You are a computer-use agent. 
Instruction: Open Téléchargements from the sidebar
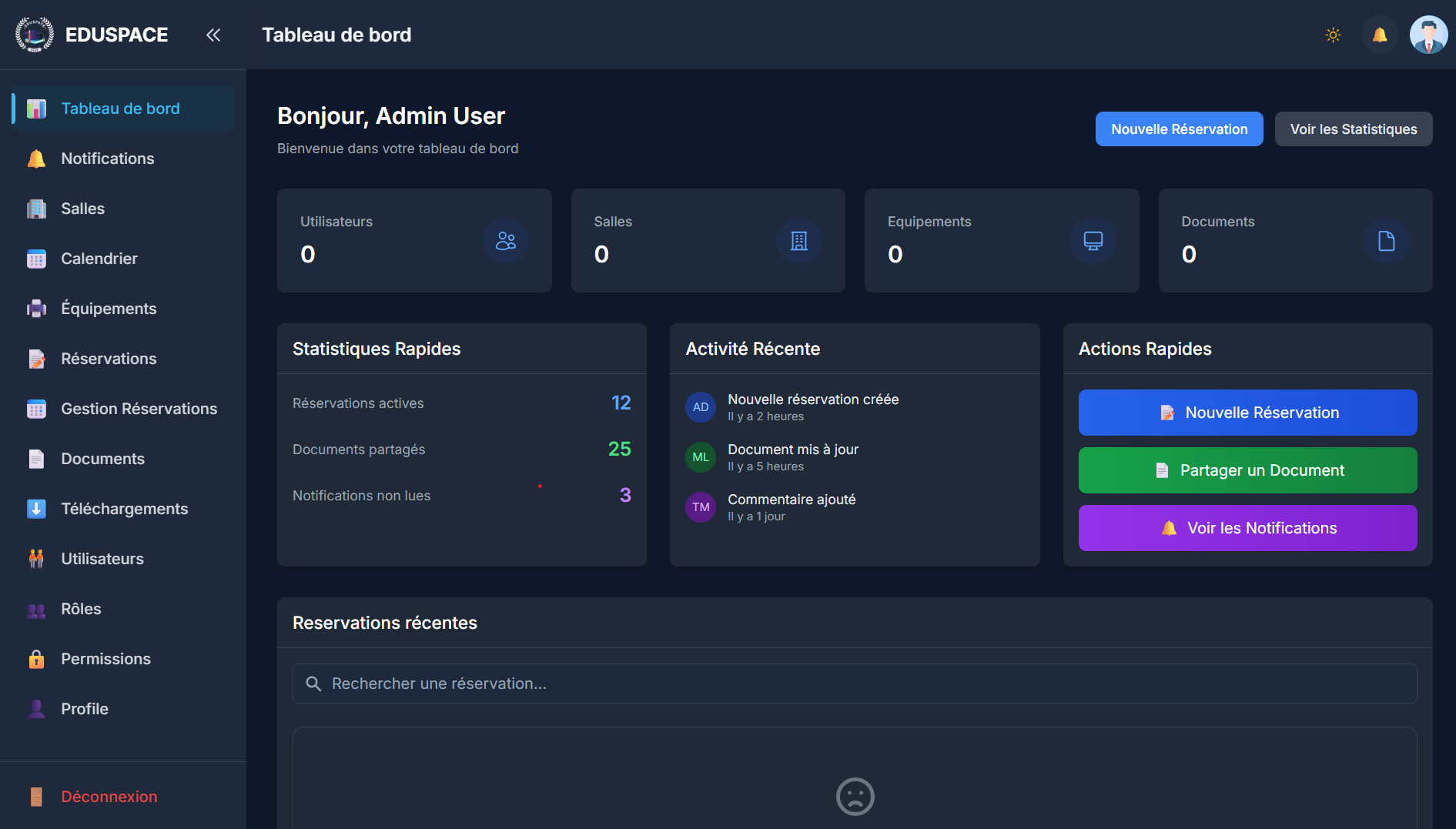[x=124, y=509]
